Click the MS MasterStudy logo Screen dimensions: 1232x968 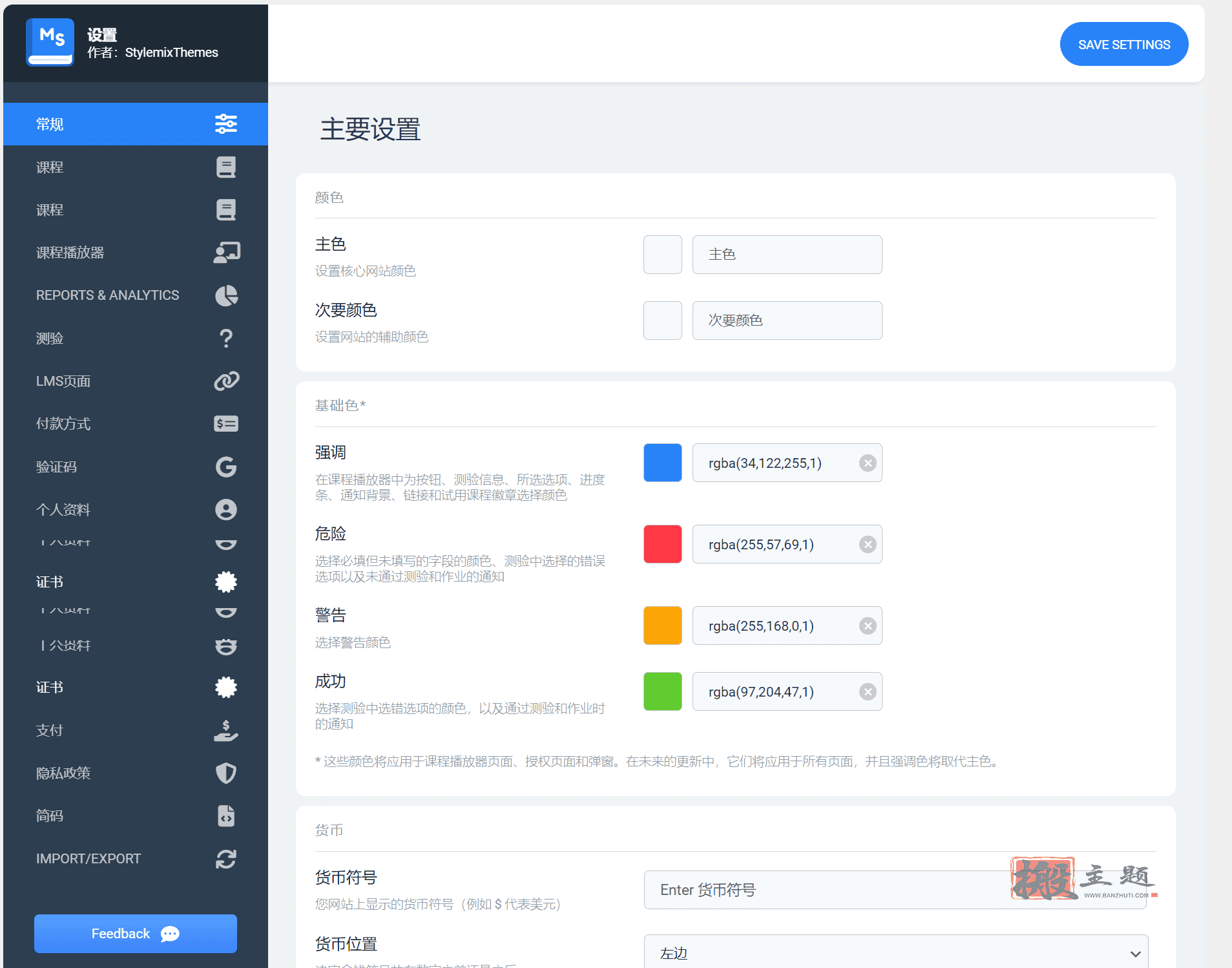[50, 42]
